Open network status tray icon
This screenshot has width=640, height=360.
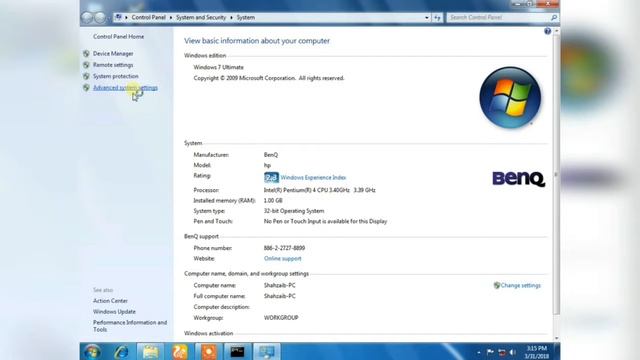click(x=502, y=352)
